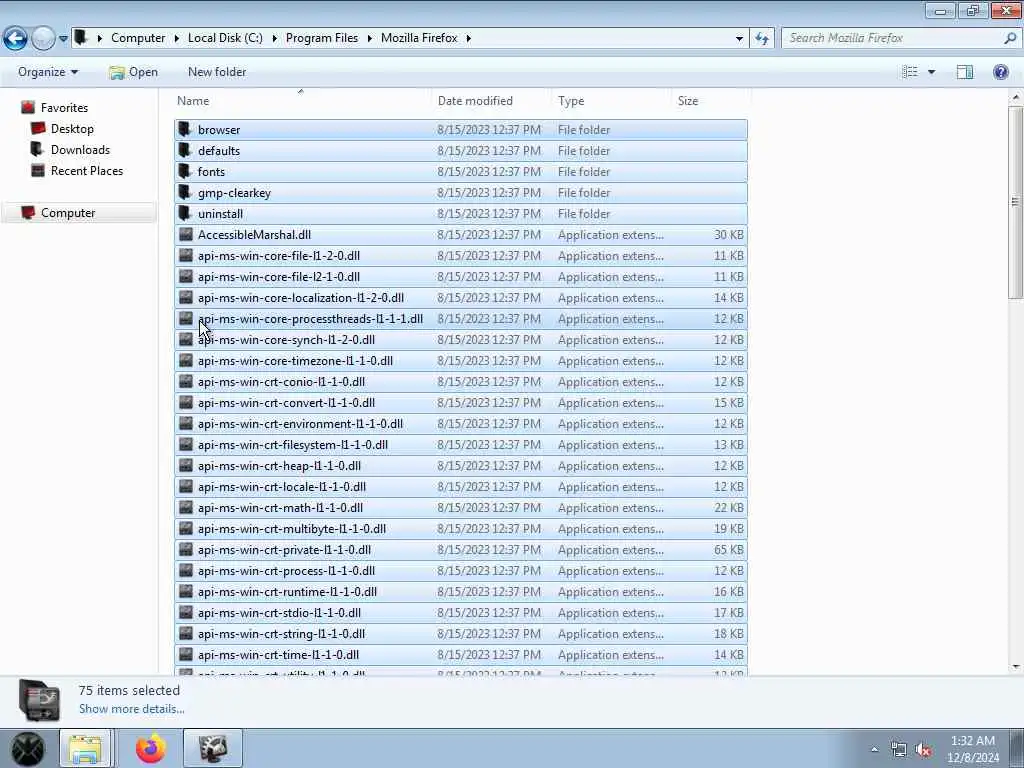This screenshot has height=768, width=1024.
Task: Click the defaults folder icon
Action: (x=185, y=150)
